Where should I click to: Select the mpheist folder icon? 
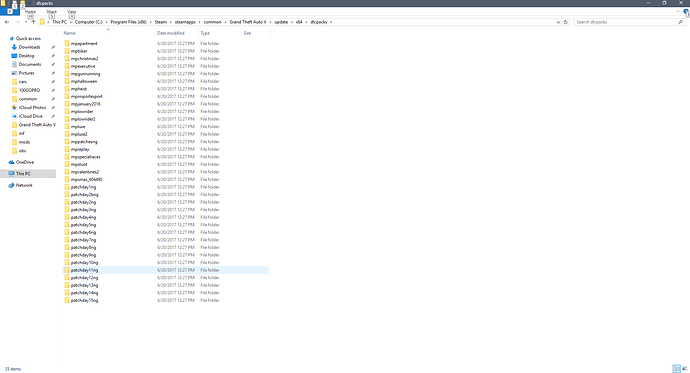click(67, 89)
